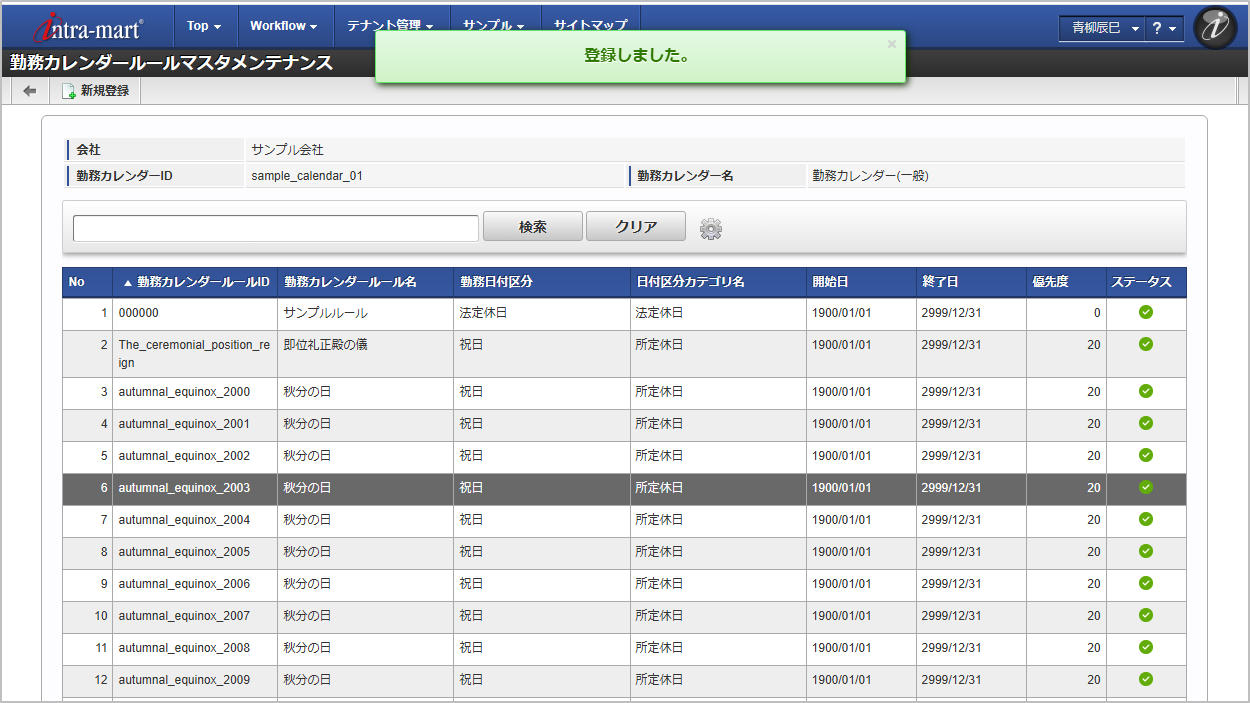Open search settings via the gear icon
The height and width of the screenshot is (703, 1250).
click(x=710, y=228)
